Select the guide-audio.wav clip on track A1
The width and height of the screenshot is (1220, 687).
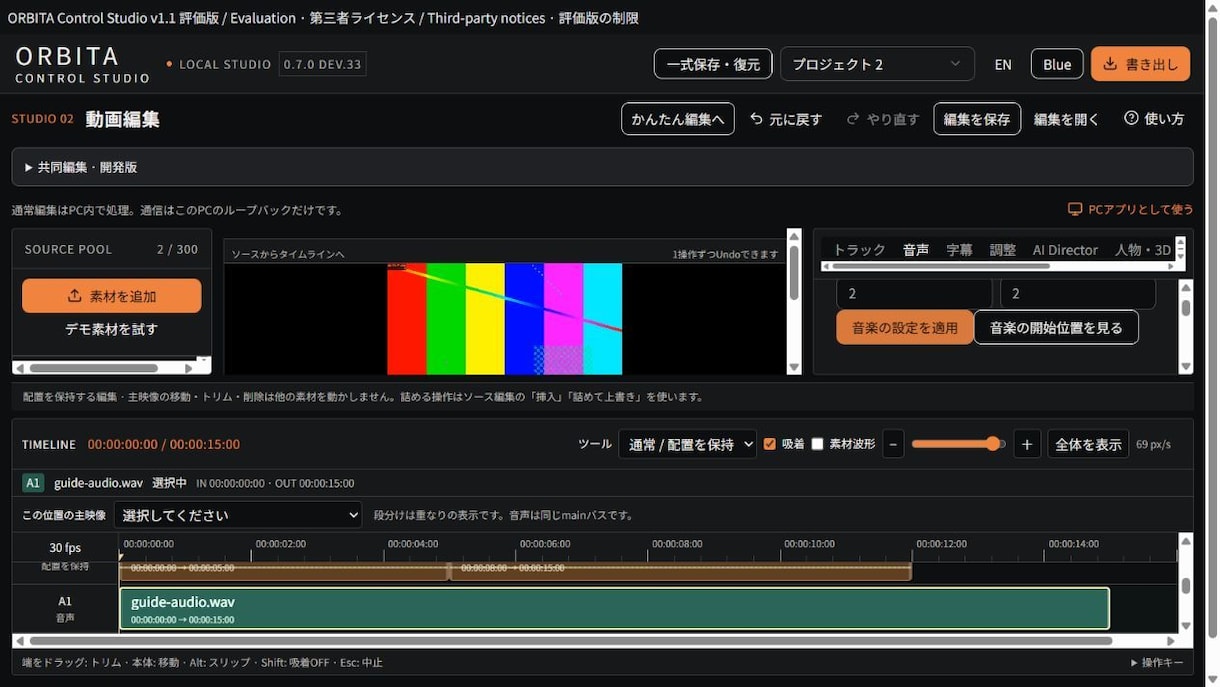point(614,608)
